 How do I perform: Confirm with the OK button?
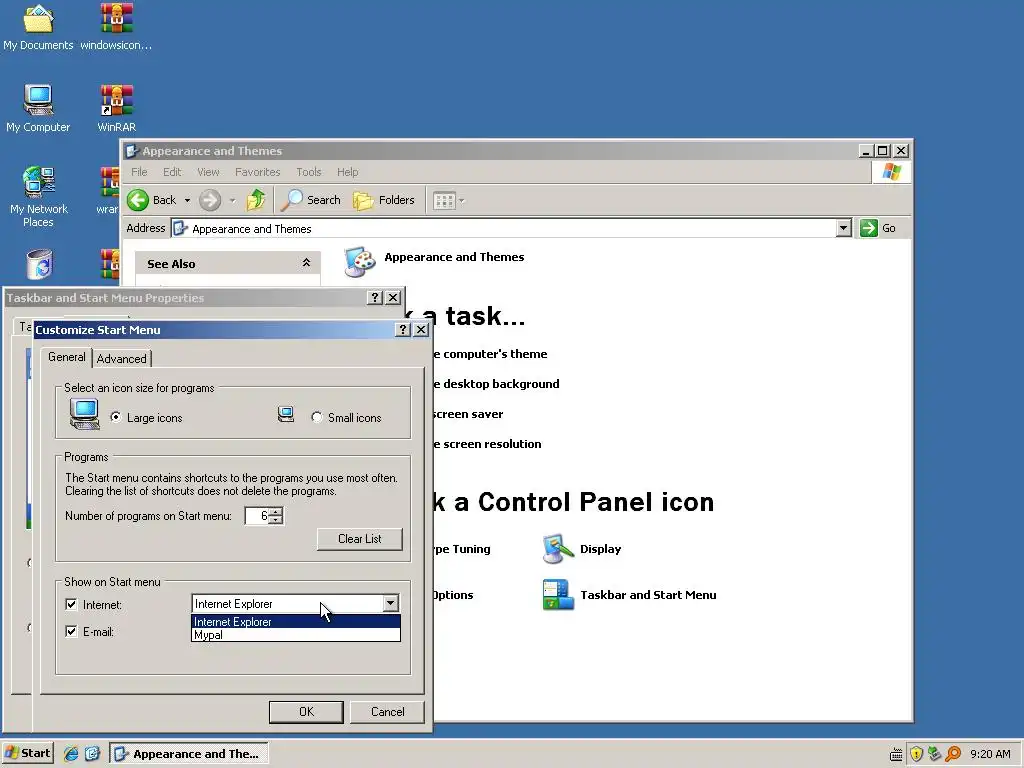[306, 712]
